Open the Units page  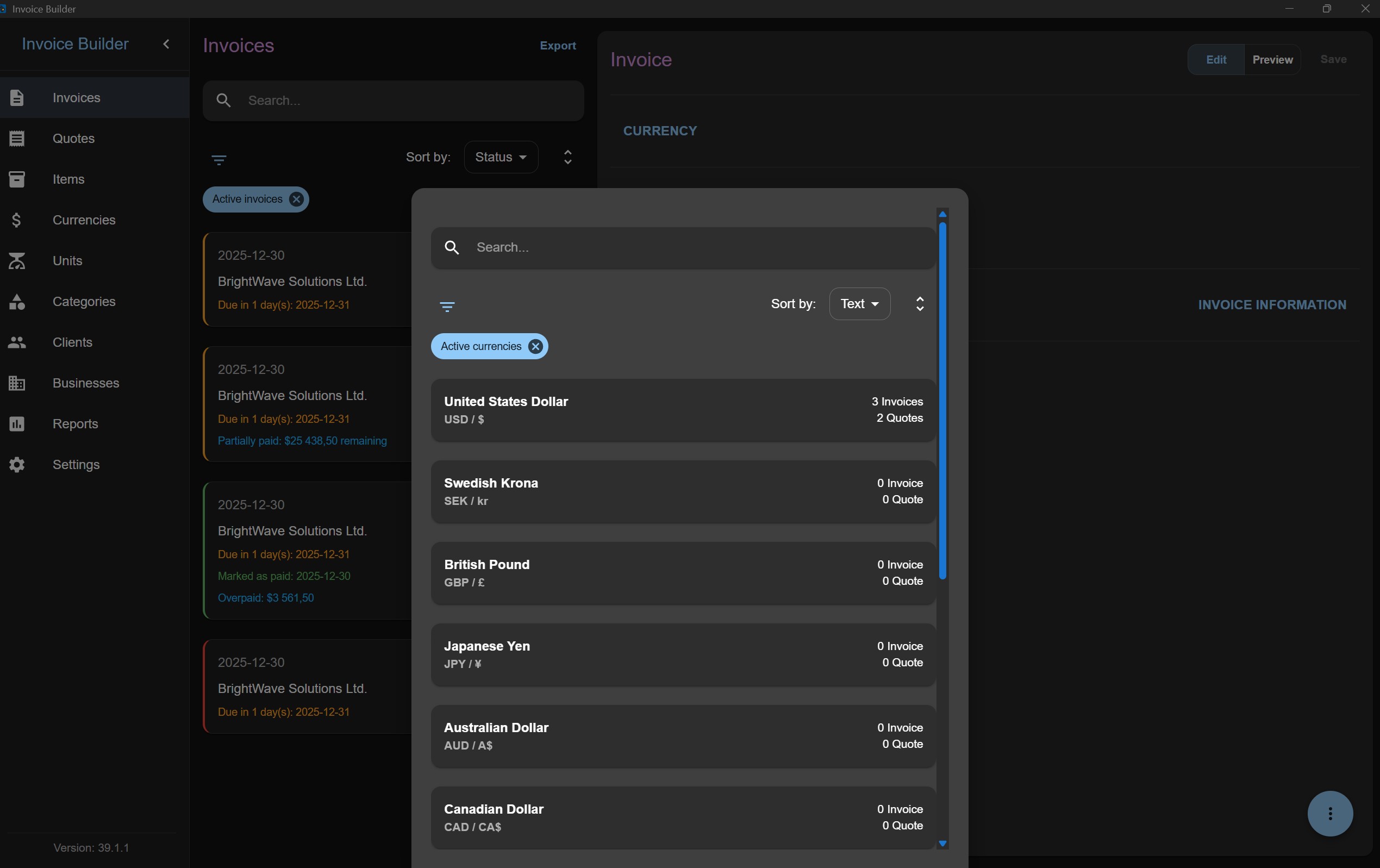[95, 261]
